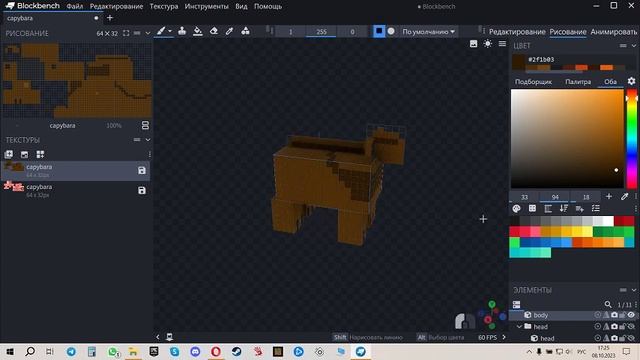Click create new texture icon
The image size is (640, 360).
tap(9, 154)
